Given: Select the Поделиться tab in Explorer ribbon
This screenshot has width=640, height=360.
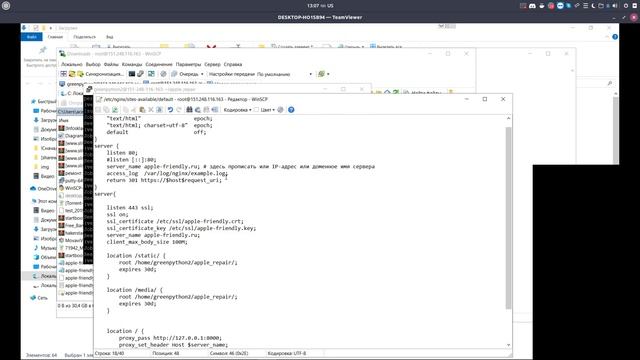Looking at the screenshot, I should point(84,37).
